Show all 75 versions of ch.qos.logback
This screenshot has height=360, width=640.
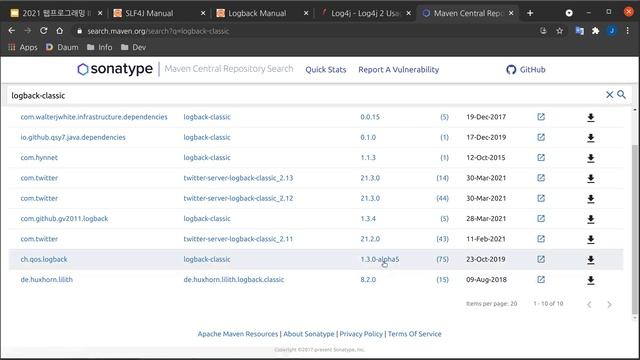[x=442, y=259]
